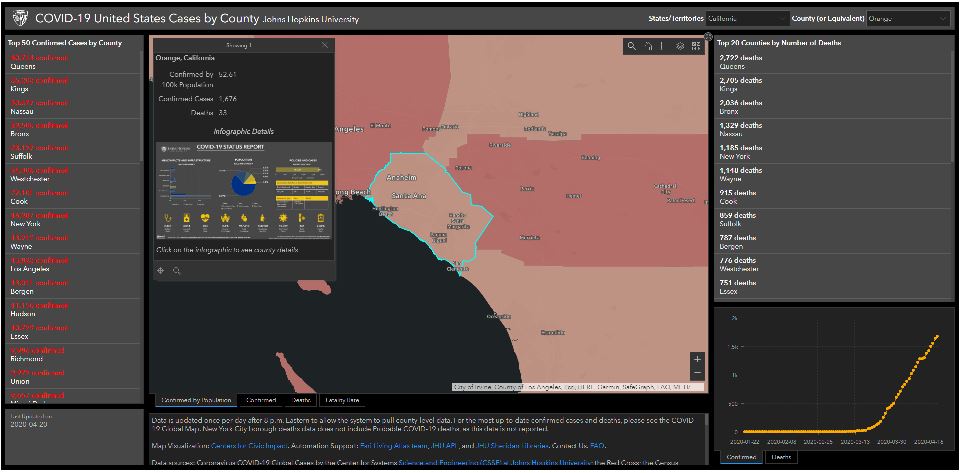The image size is (962, 473).
Task: Open the County dropdown showing Orange
Action: (908, 19)
